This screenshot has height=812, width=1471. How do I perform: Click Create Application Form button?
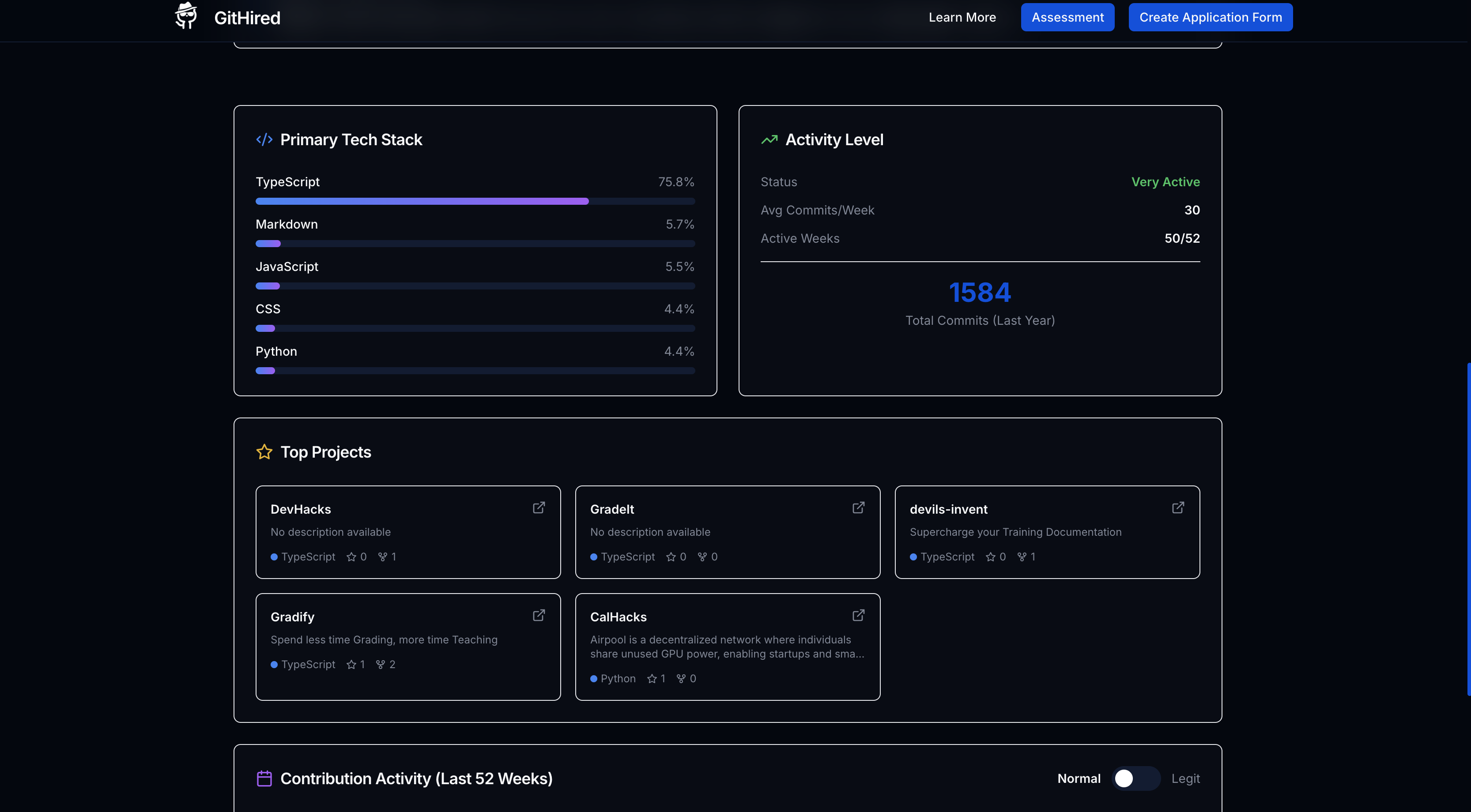pos(1210,18)
